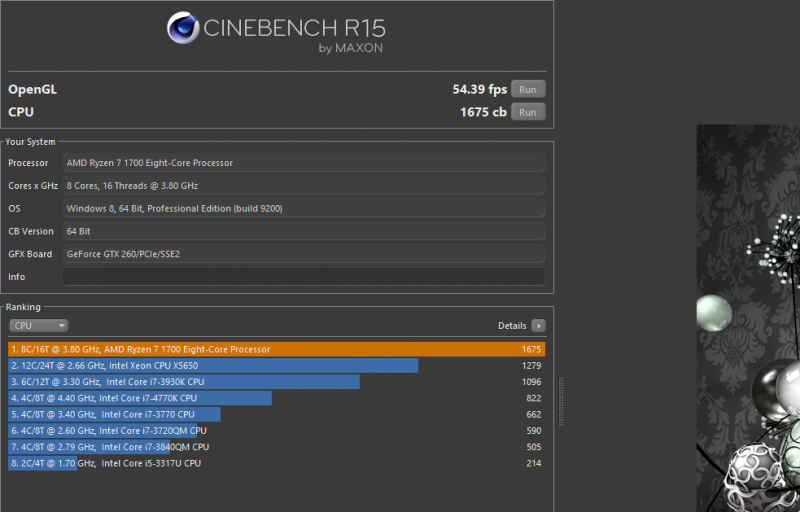Run the CPU benchmark
The height and width of the screenshot is (512, 800).
click(528, 112)
